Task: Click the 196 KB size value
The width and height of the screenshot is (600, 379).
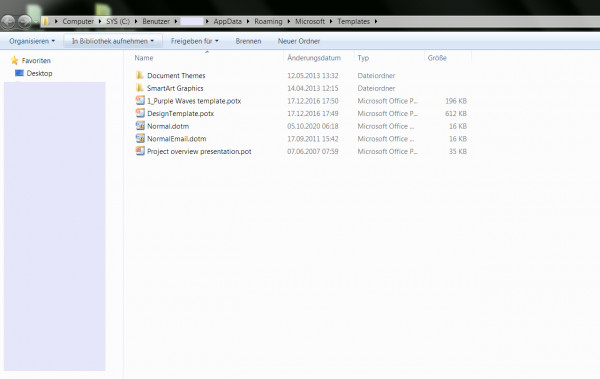Action: tap(456, 101)
